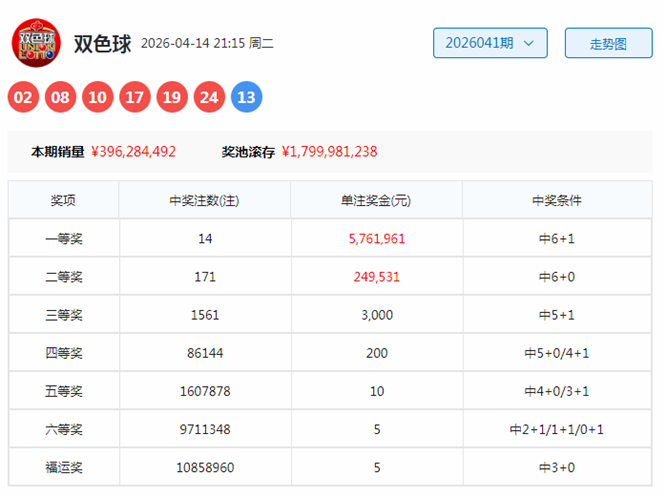Click fourth prize winner count 86144
The height and width of the screenshot is (494, 664).
205,353
